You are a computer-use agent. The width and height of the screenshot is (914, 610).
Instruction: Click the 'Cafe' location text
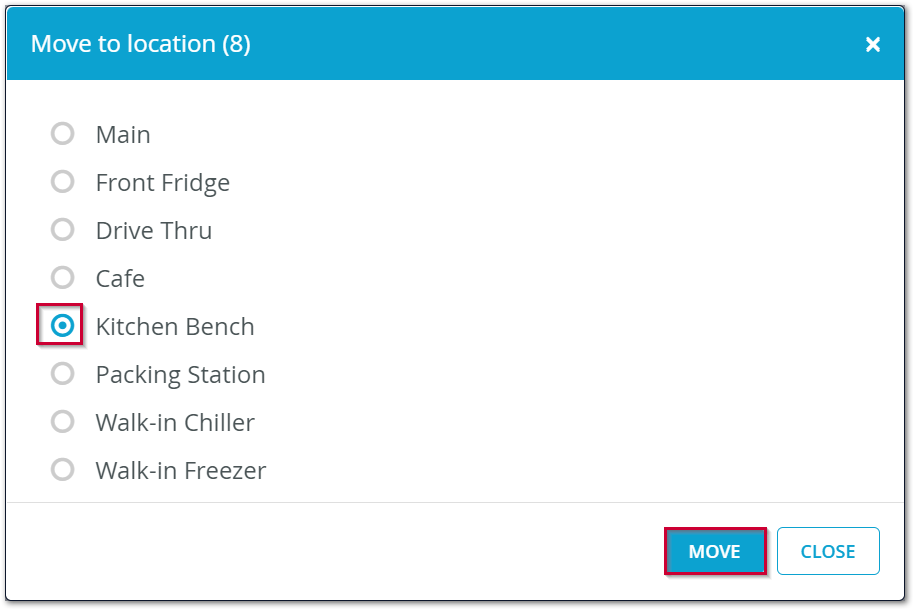(120, 278)
